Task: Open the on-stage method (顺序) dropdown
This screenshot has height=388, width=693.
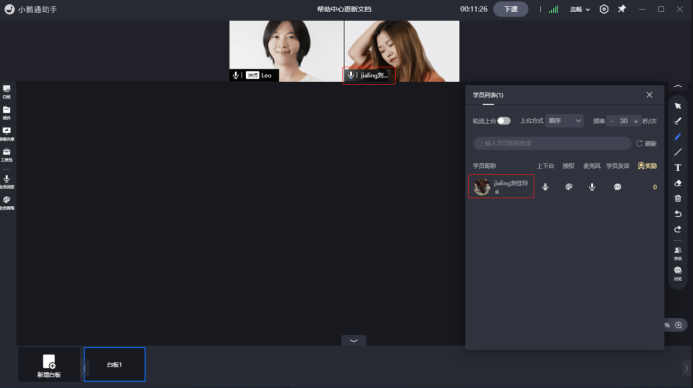Action: click(564, 121)
